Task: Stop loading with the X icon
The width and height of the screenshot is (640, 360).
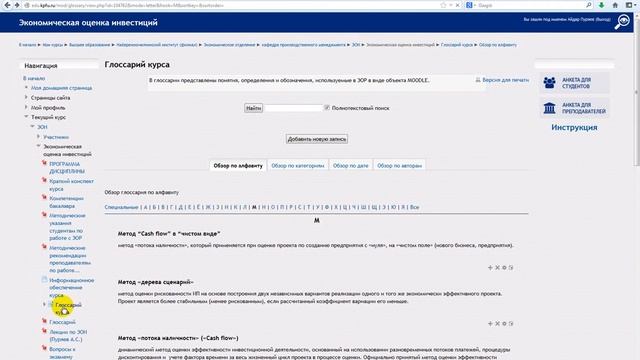Action: tap(458, 5)
